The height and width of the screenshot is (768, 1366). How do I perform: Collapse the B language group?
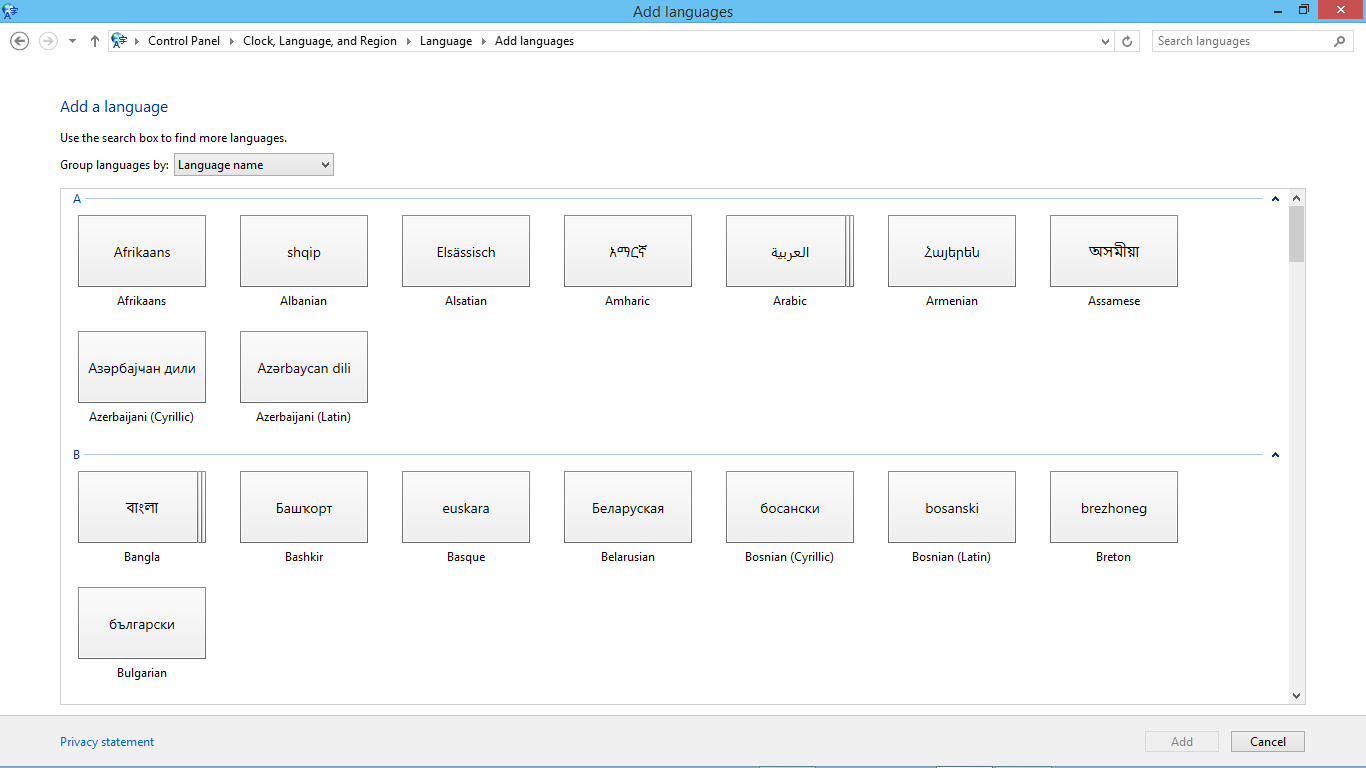click(x=1275, y=455)
